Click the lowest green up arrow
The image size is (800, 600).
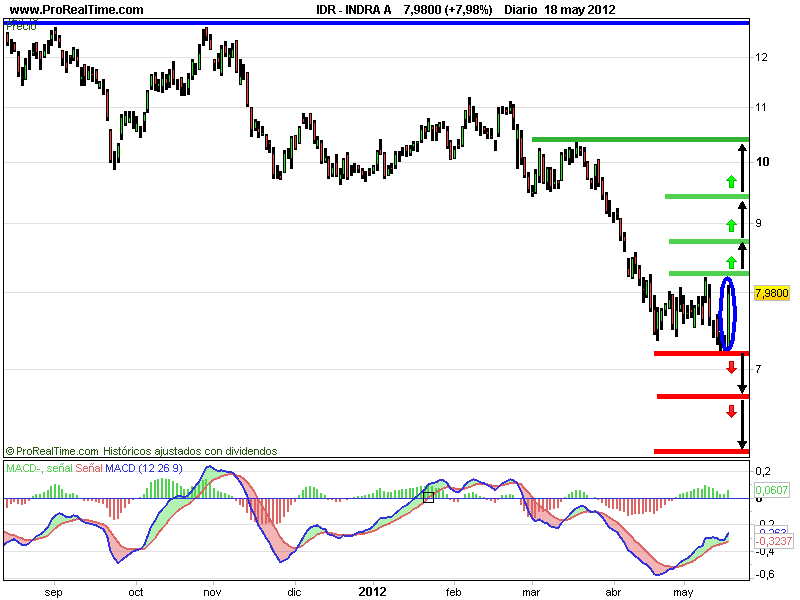click(732, 263)
